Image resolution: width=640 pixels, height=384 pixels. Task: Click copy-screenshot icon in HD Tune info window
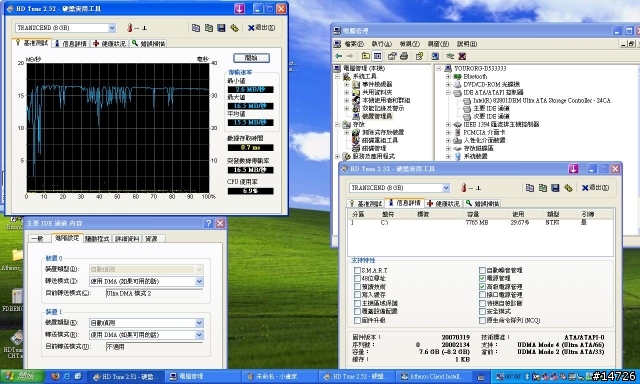pos(542,188)
